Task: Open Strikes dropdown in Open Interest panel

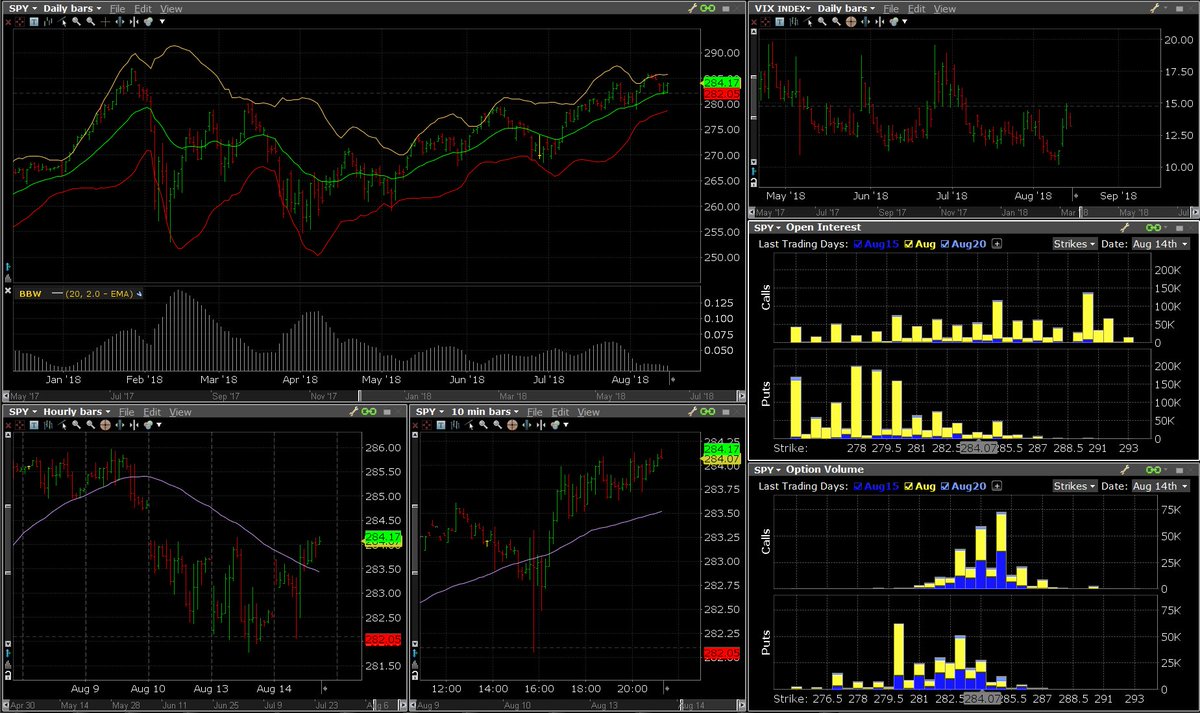Action: click(1075, 244)
